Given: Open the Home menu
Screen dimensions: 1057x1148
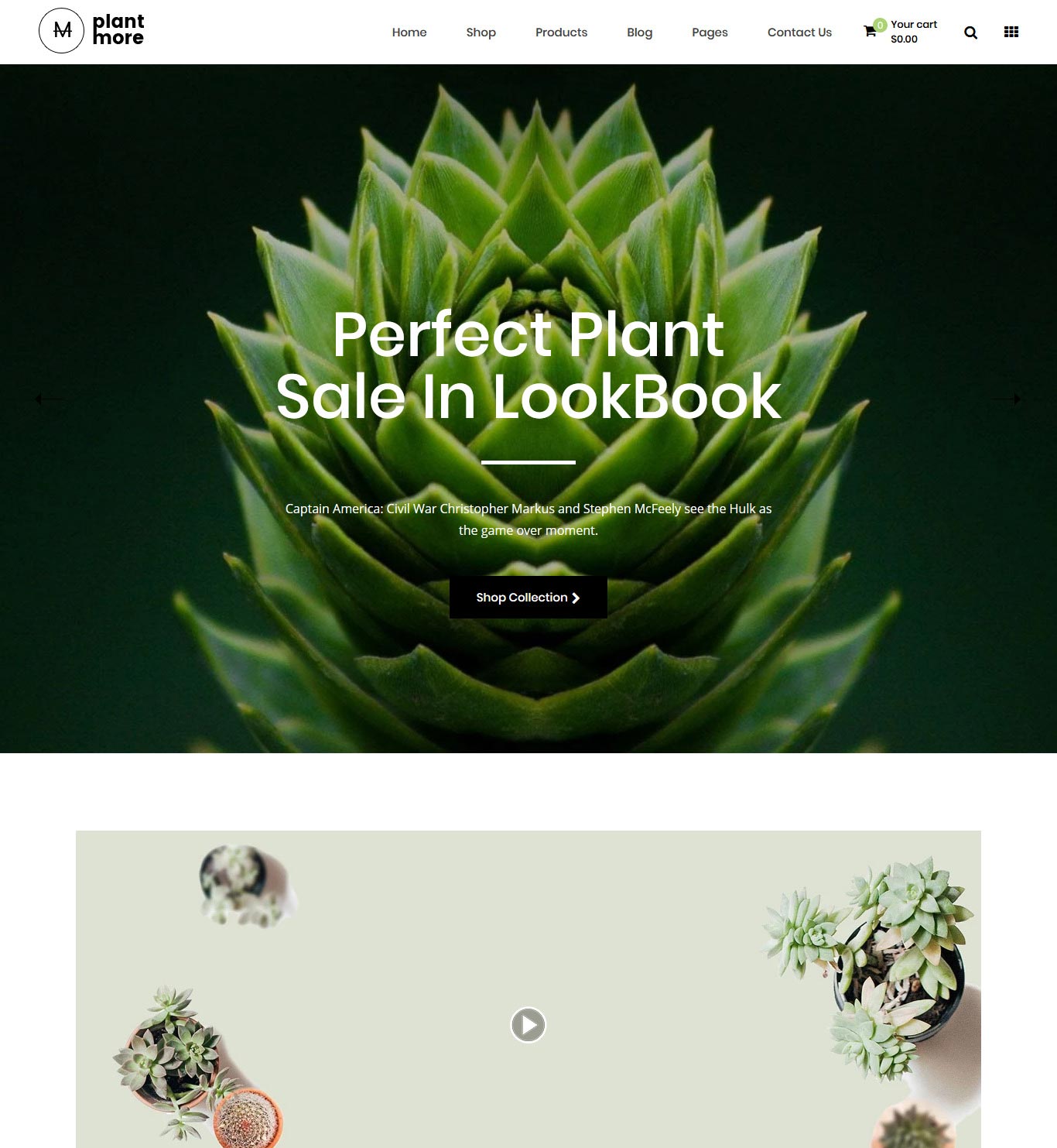Looking at the screenshot, I should (409, 33).
